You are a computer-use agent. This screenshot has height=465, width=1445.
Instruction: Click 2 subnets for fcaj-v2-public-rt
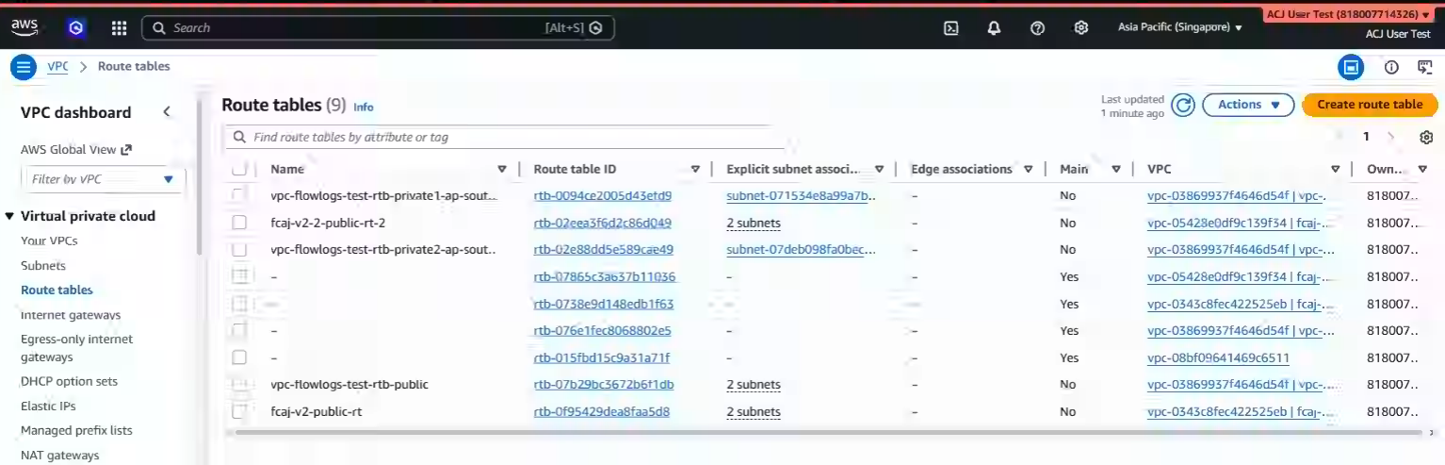coord(753,412)
